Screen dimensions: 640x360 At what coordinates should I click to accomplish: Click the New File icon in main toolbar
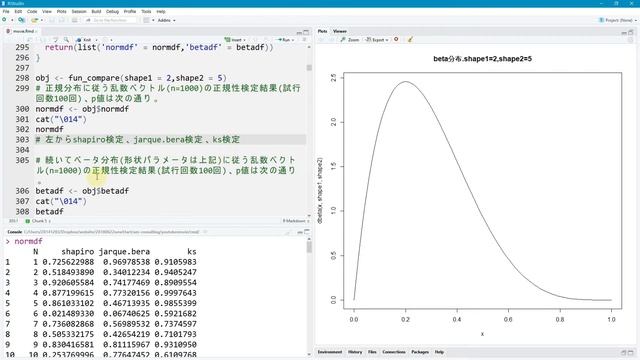4,20
